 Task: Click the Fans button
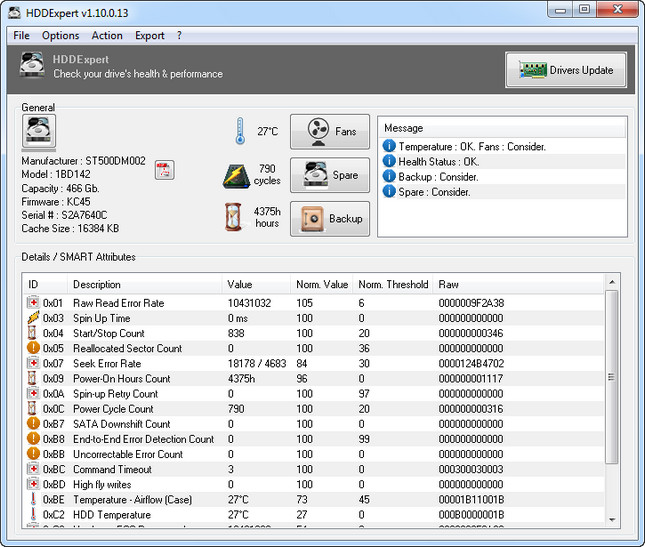(329, 131)
